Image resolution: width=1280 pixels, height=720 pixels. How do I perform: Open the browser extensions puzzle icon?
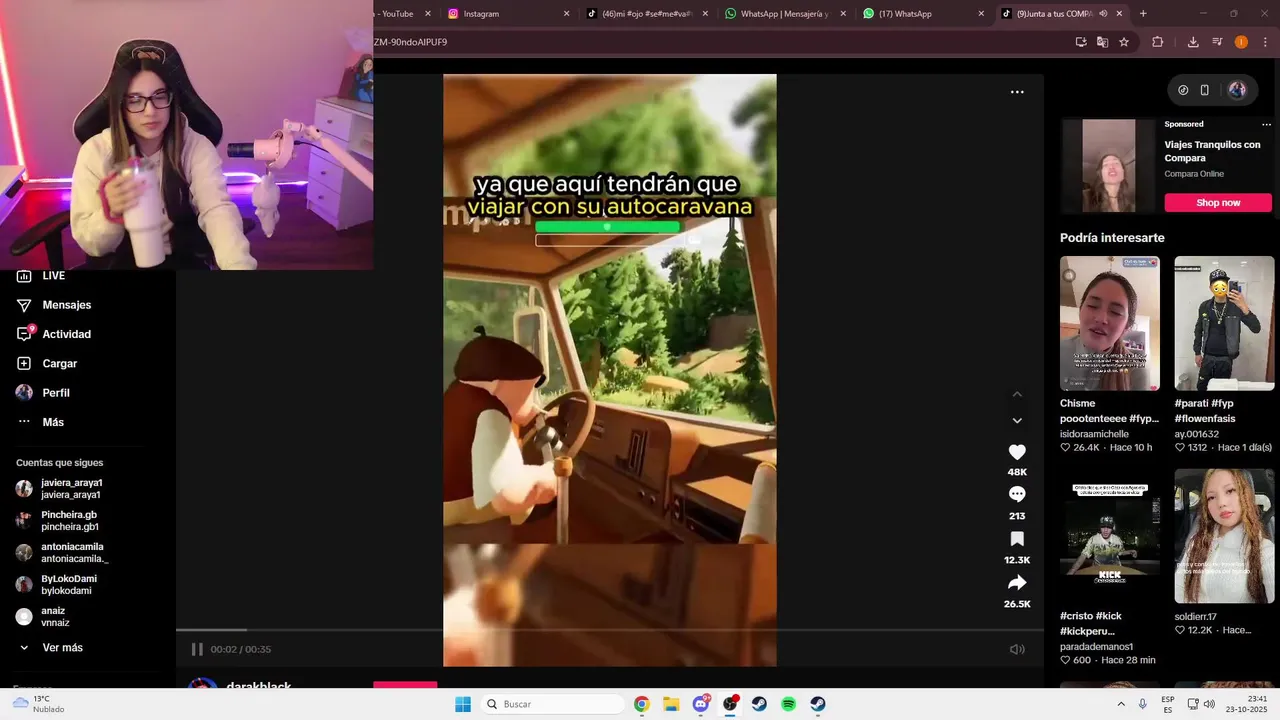(x=1158, y=42)
